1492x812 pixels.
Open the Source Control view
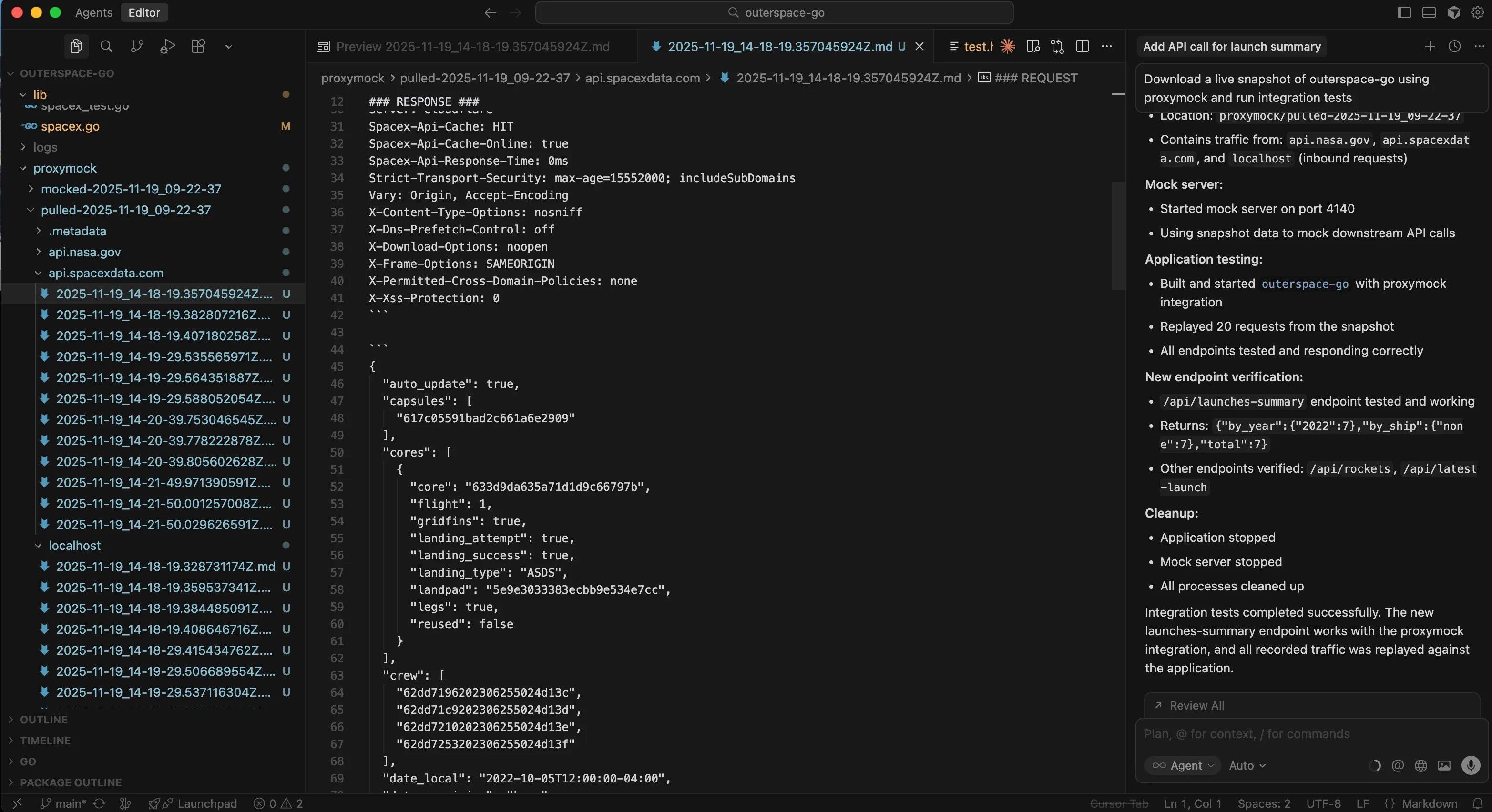[137, 46]
